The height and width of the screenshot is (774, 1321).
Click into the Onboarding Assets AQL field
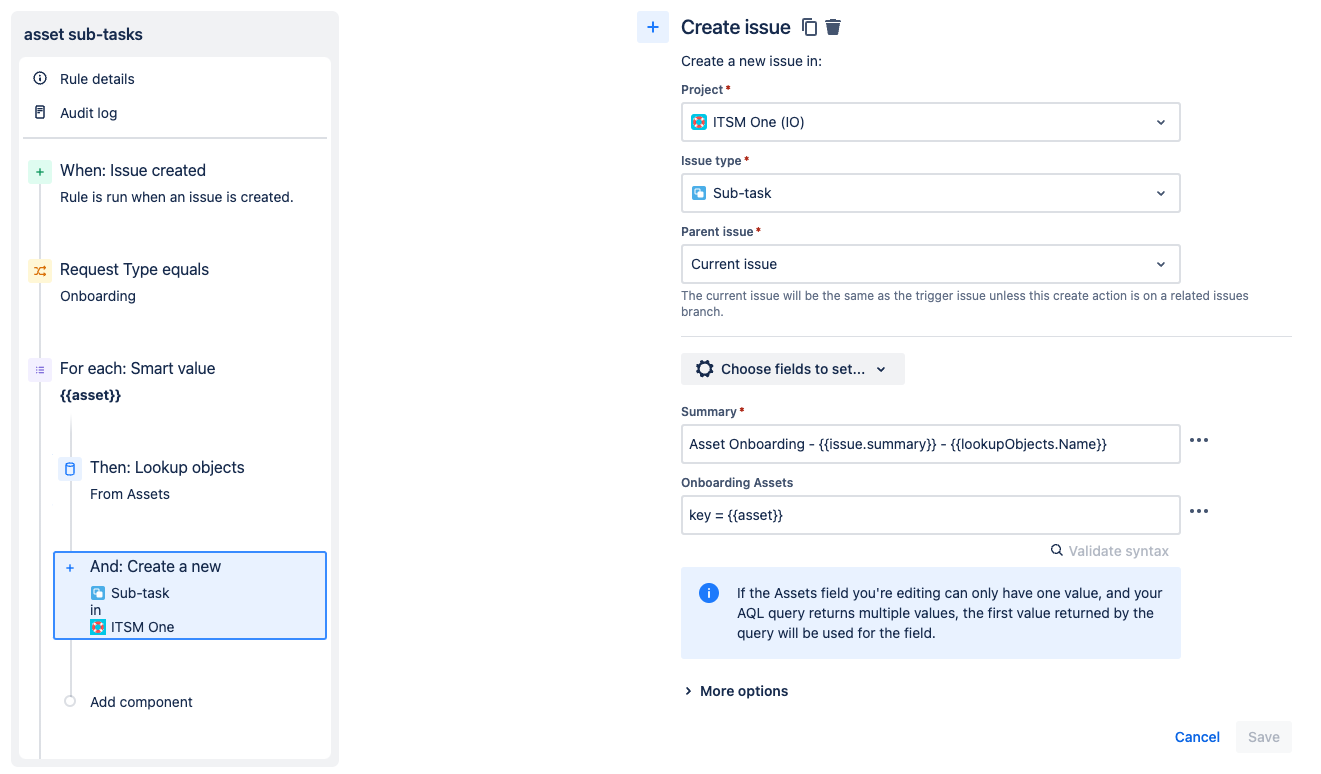click(x=931, y=515)
